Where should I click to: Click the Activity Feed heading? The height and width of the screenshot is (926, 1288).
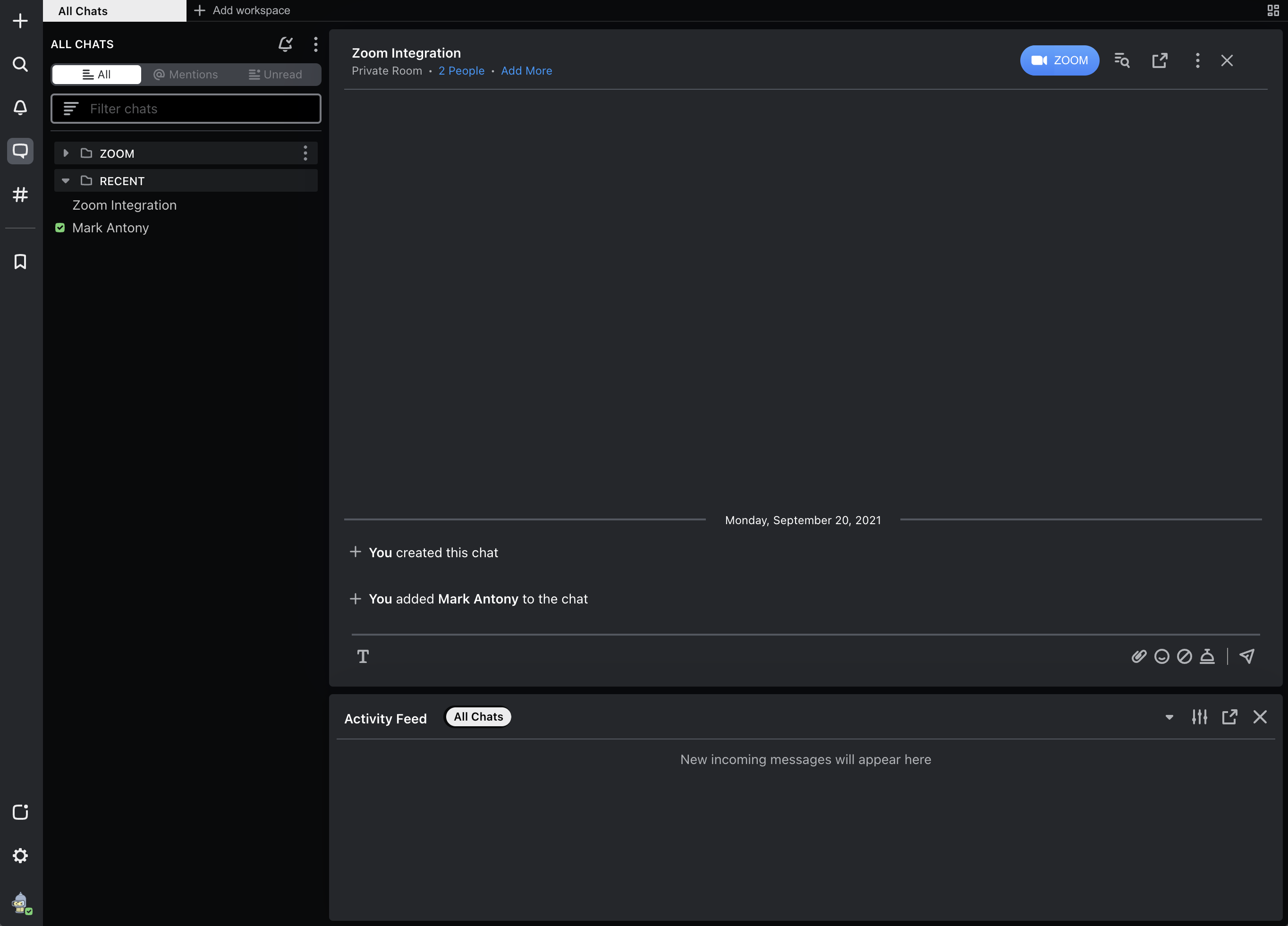386,719
